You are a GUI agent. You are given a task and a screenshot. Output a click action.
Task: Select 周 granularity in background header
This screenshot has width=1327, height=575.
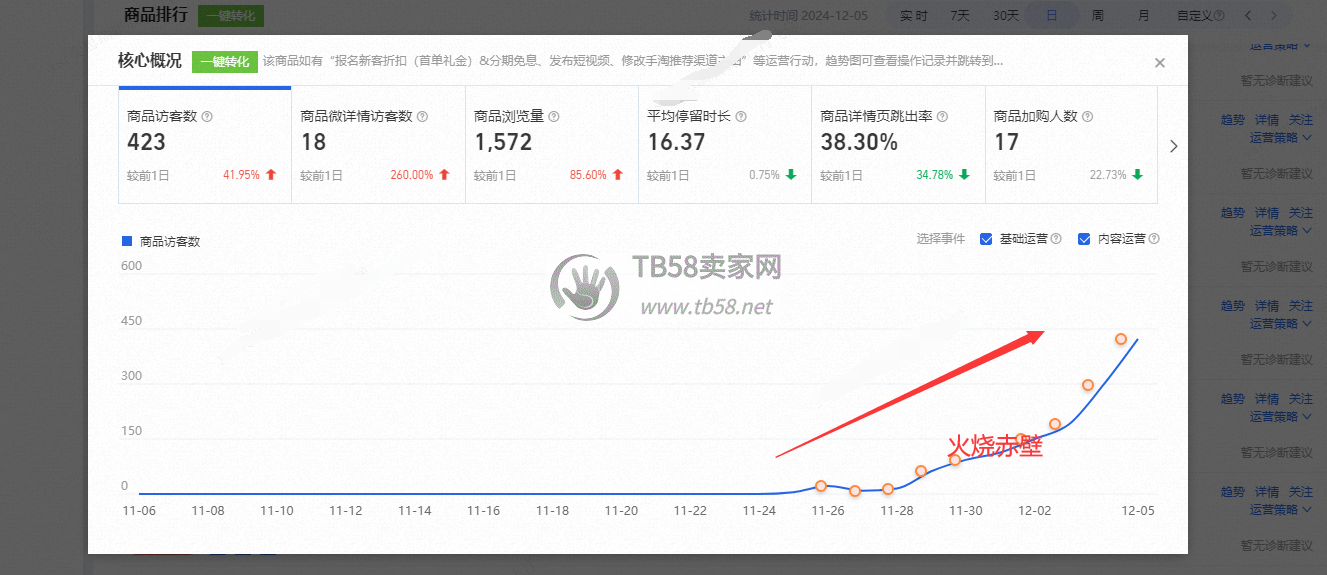[x=1098, y=16]
